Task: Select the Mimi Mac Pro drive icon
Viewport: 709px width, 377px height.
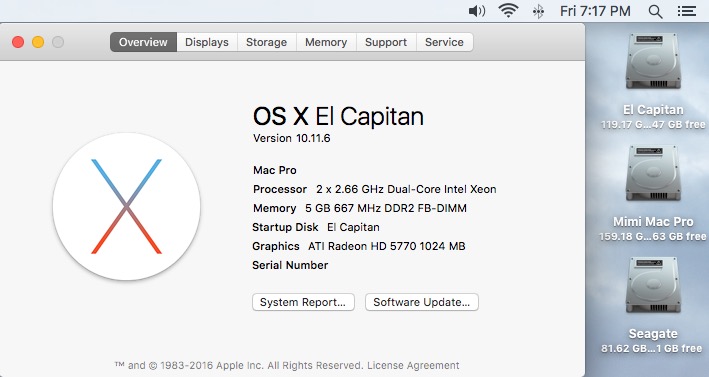Action: click(x=653, y=173)
